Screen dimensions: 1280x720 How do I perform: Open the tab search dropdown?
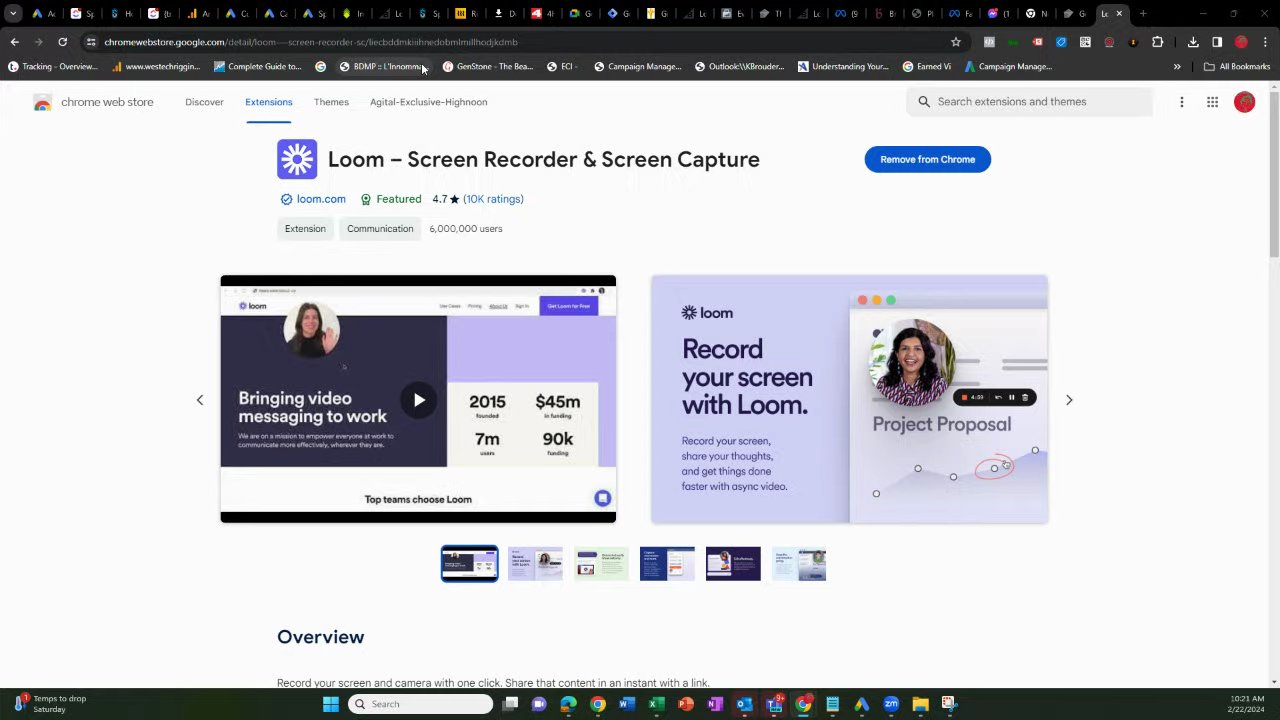pyautogui.click(x=13, y=14)
